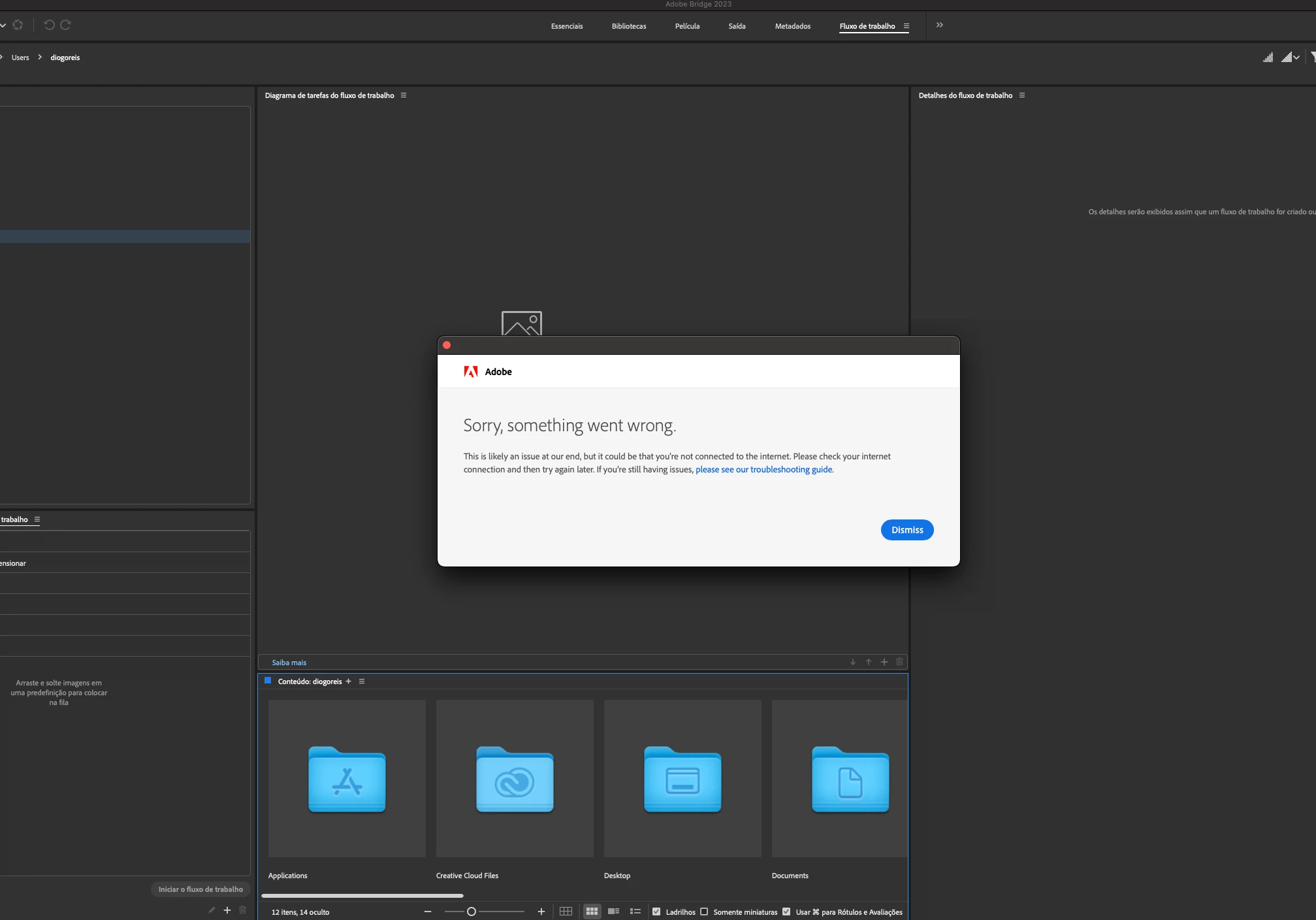Image resolution: width=1316 pixels, height=920 pixels.
Task: Click the thumbnail size slider handle
Action: point(472,912)
